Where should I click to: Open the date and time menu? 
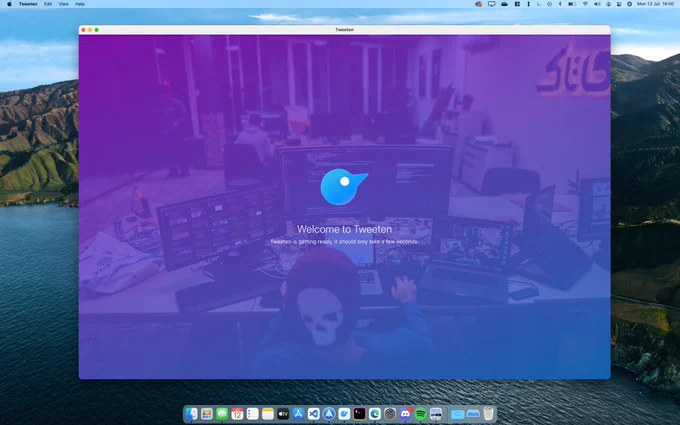click(655, 4)
